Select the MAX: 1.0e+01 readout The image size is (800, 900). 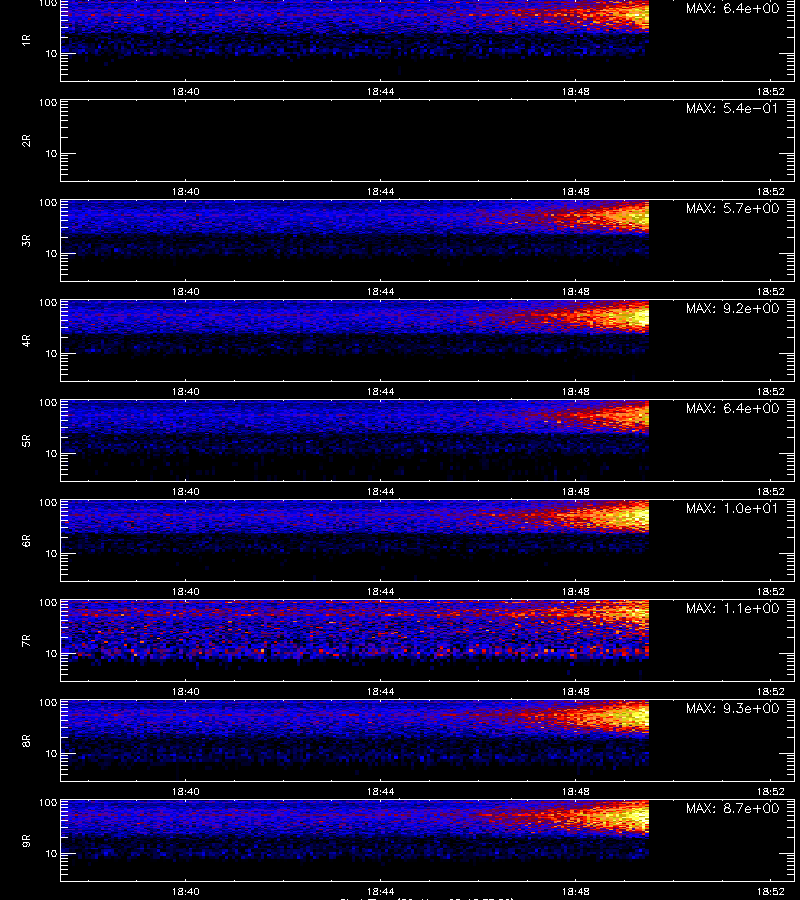(732, 509)
